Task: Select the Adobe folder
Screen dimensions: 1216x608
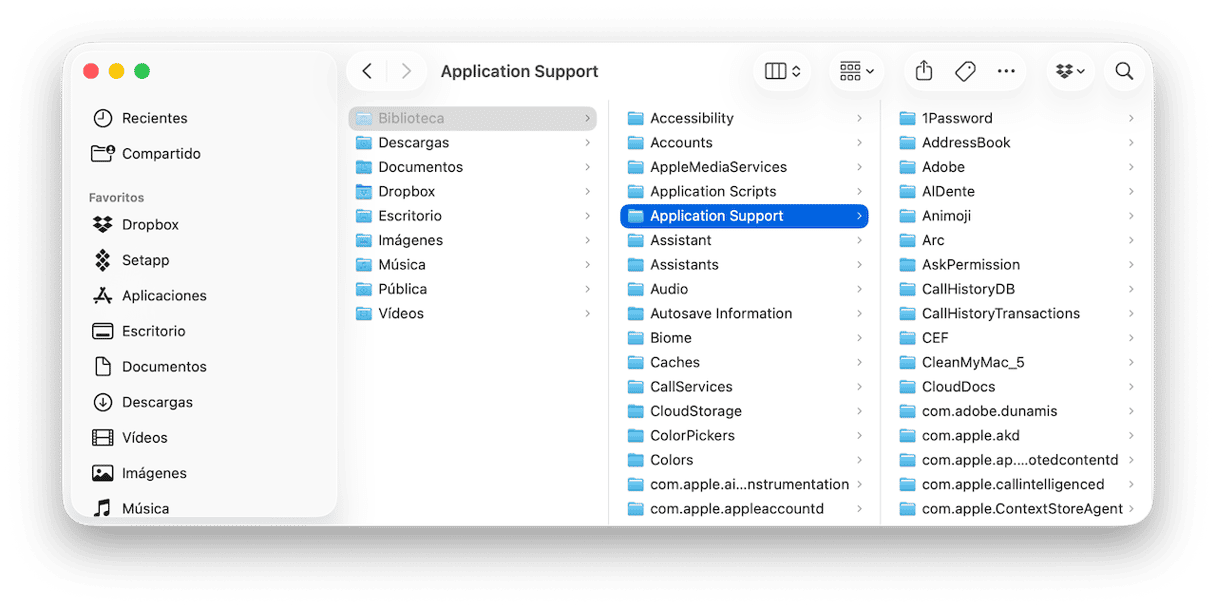Action: coord(943,167)
